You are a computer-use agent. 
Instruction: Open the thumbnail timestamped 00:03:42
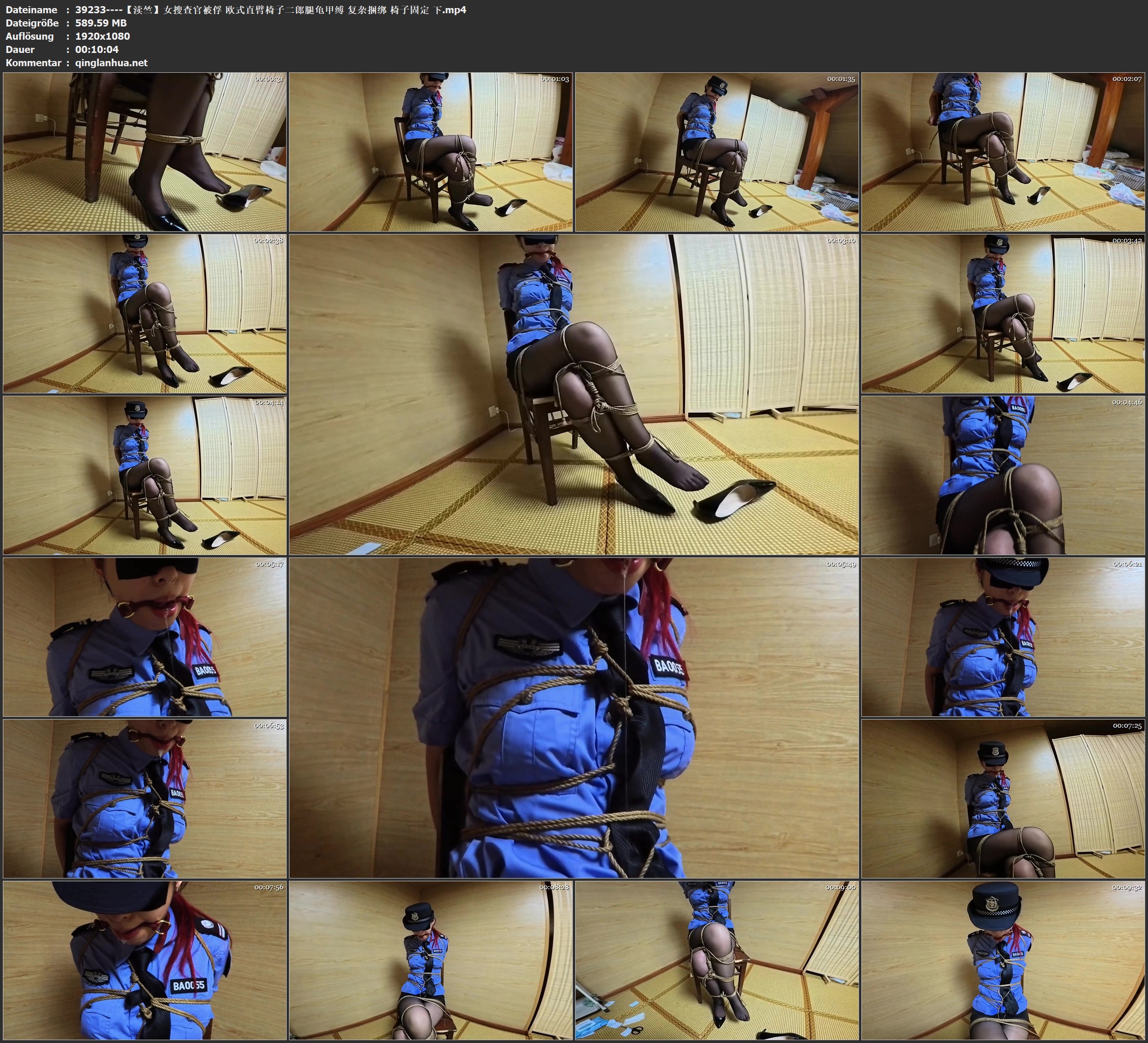coord(1003,313)
